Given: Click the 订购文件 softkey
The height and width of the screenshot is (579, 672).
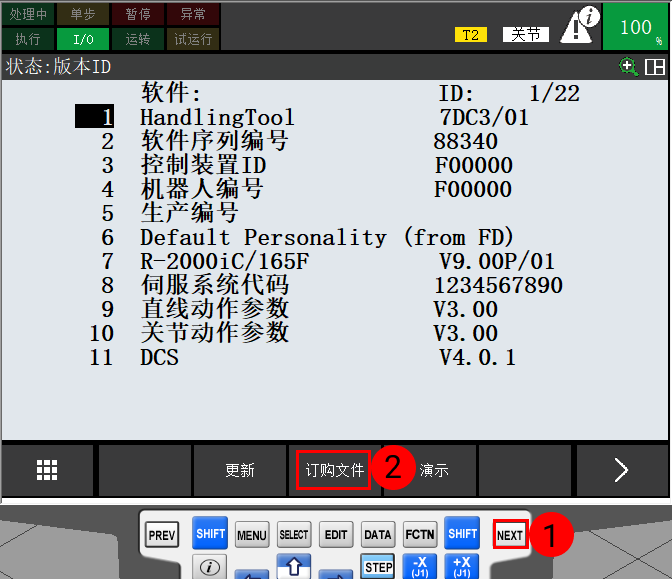Looking at the screenshot, I should (x=334, y=470).
